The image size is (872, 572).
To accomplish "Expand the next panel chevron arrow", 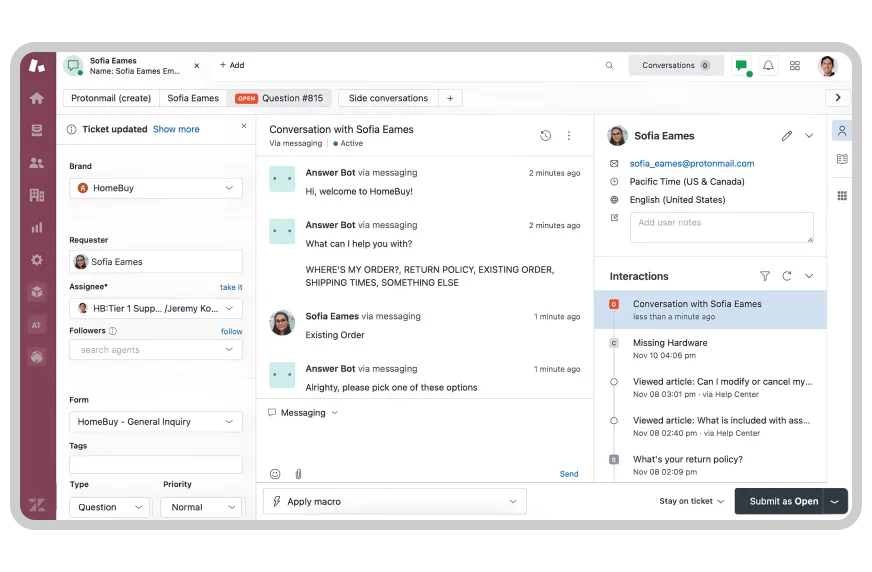I will (838, 98).
